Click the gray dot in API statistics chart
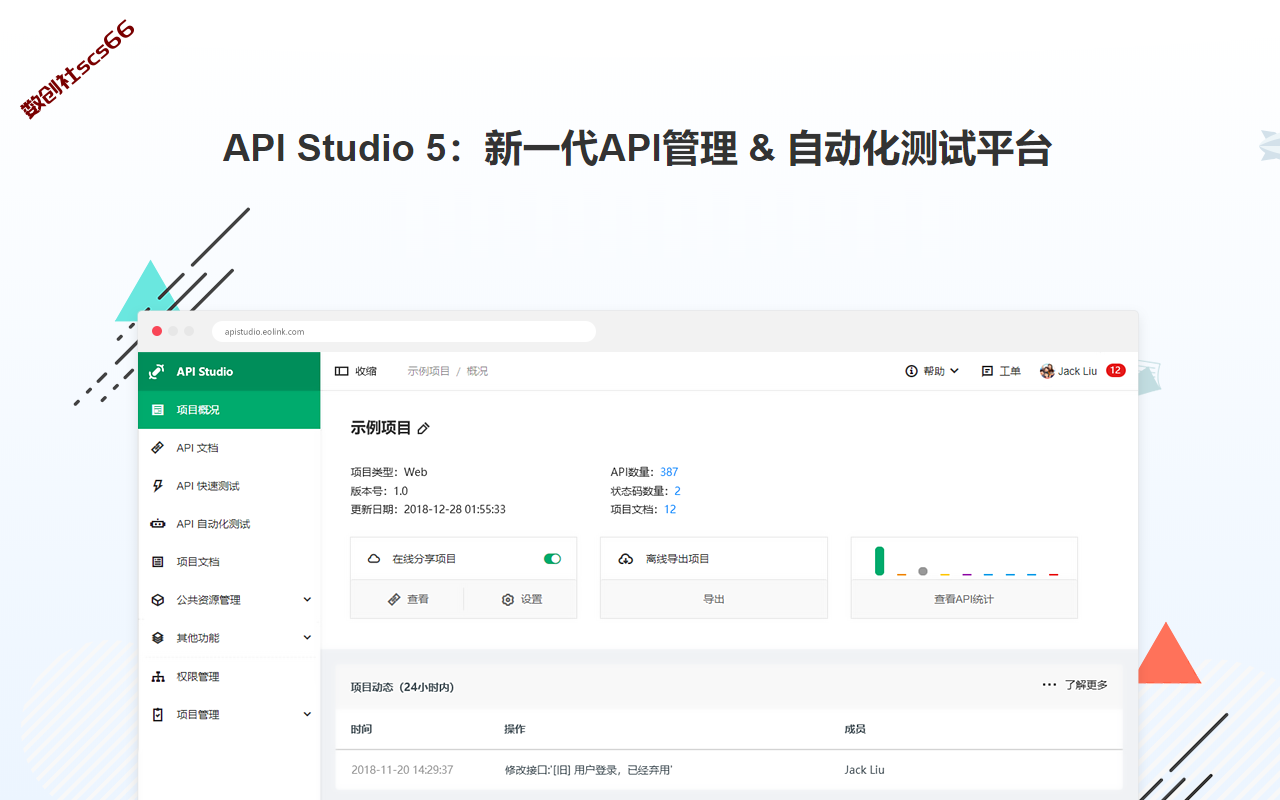1280x800 pixels. pyautogui.click(x=923, y=571)
